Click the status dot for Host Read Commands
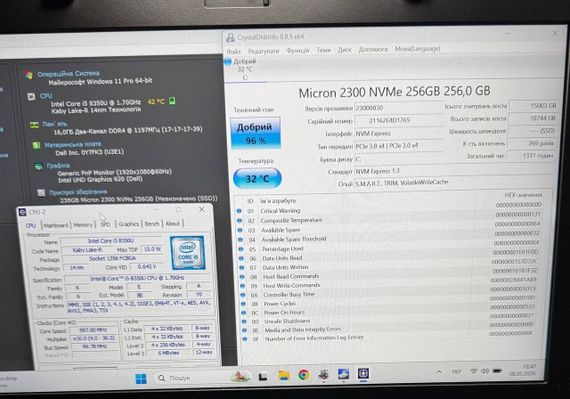Viewport: 570px width, 399px height. (242, 277)
